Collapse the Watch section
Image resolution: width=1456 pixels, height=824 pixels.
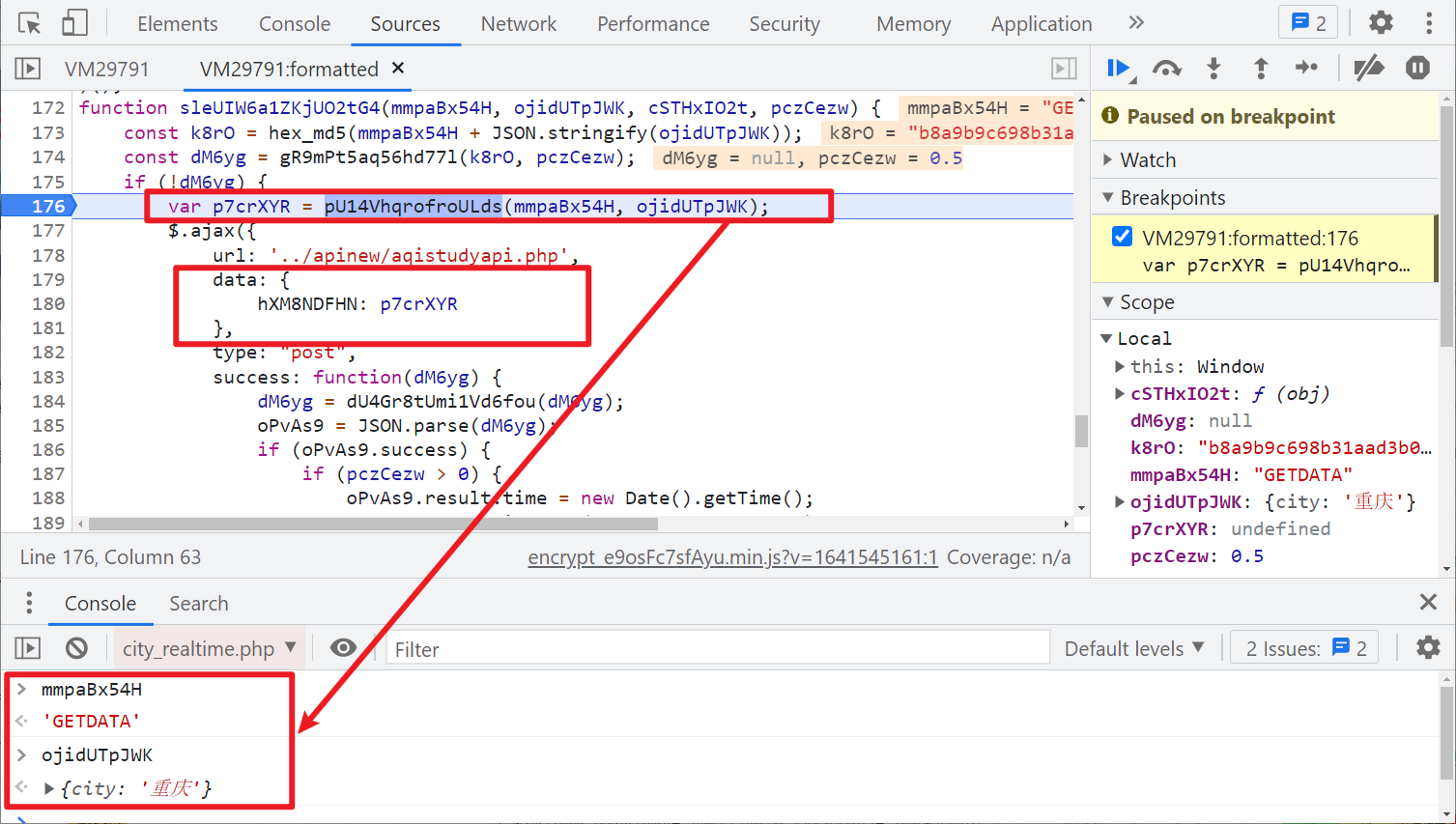click(1107, 160)
